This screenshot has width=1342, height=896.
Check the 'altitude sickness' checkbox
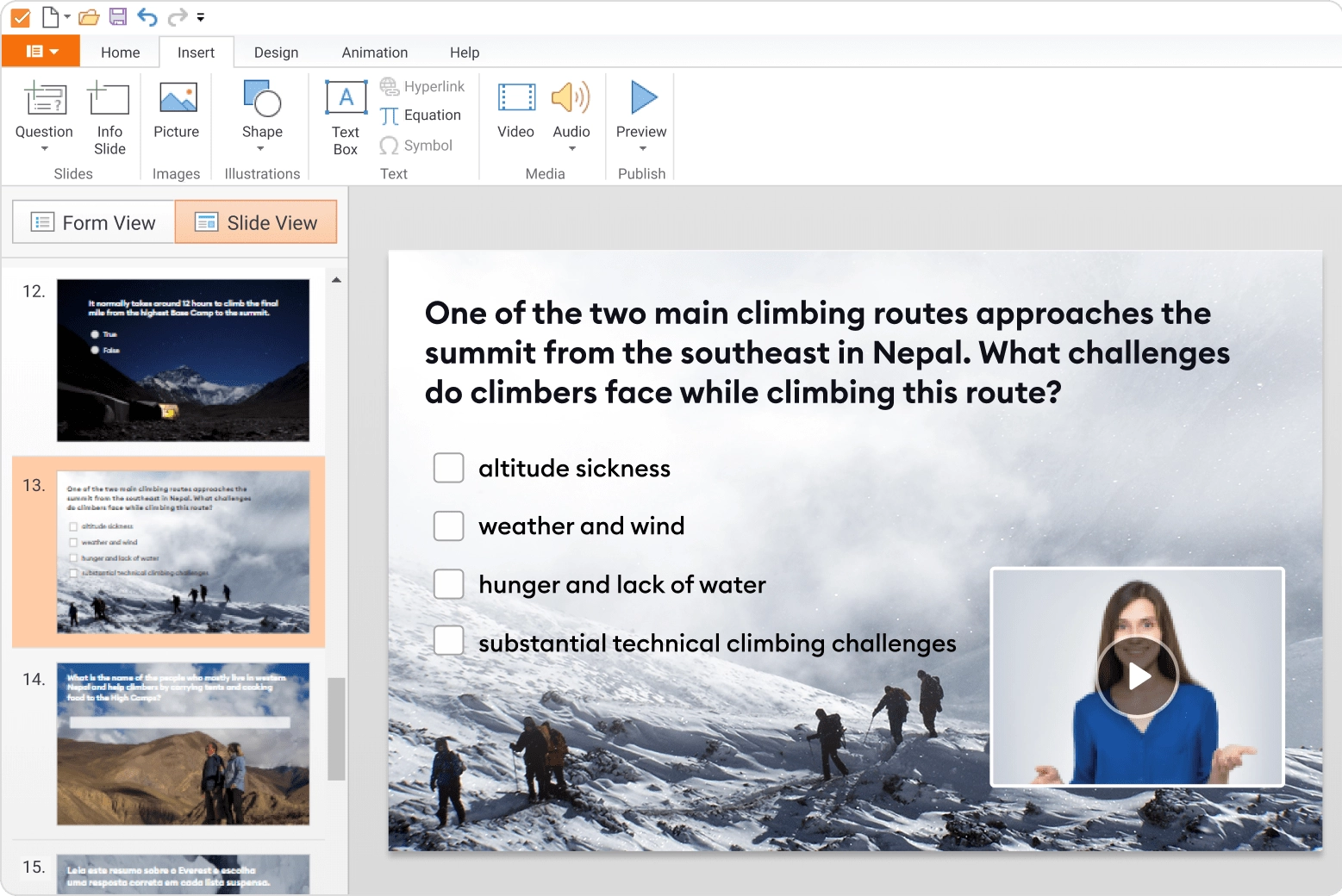(x=448, y=468)
